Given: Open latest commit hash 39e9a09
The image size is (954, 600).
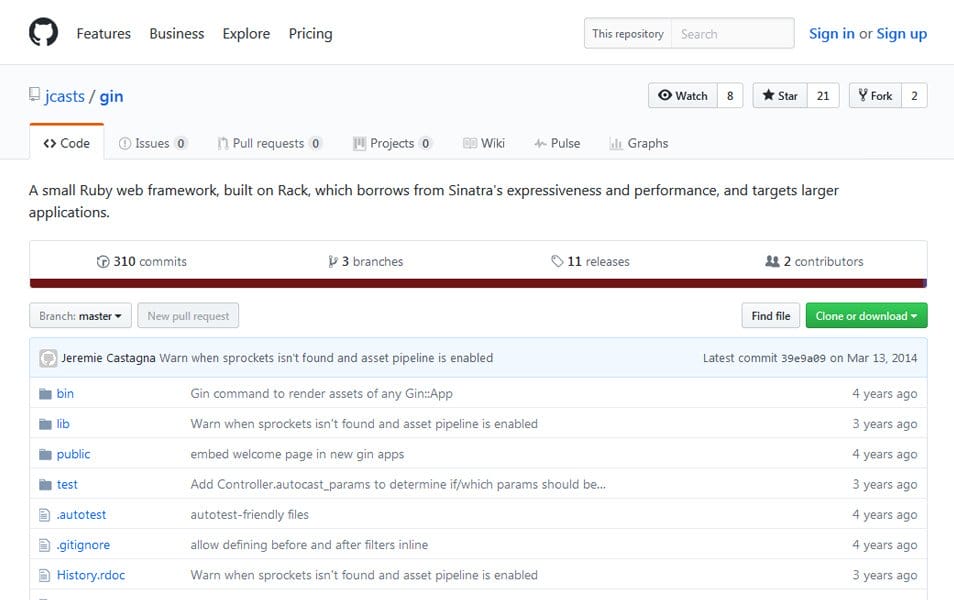Looking at the screenshot, I should 803,358.
